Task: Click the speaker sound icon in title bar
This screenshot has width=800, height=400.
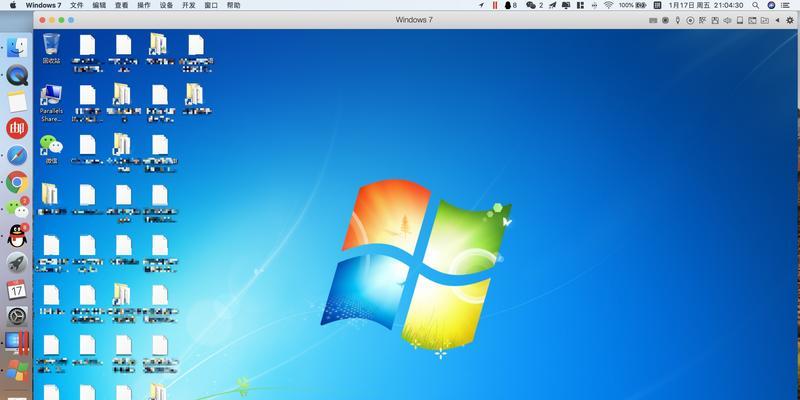Action: tap(728, 20)
